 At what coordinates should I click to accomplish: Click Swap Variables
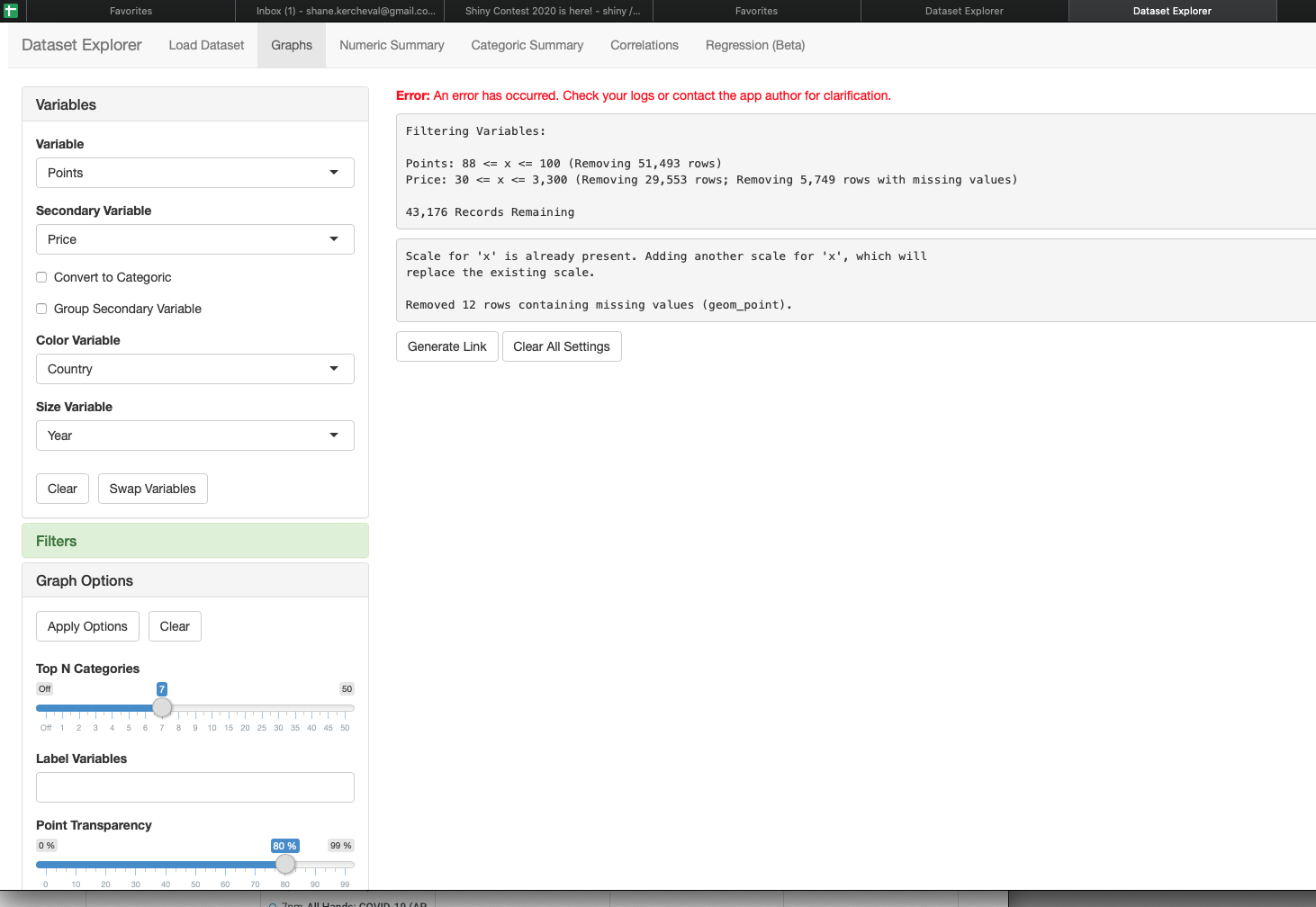pos(152,489)
